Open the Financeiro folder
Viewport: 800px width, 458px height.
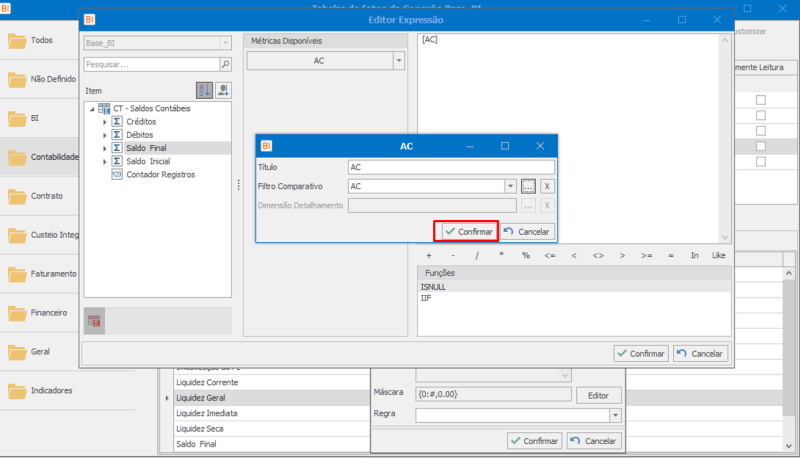click(39, 313)
